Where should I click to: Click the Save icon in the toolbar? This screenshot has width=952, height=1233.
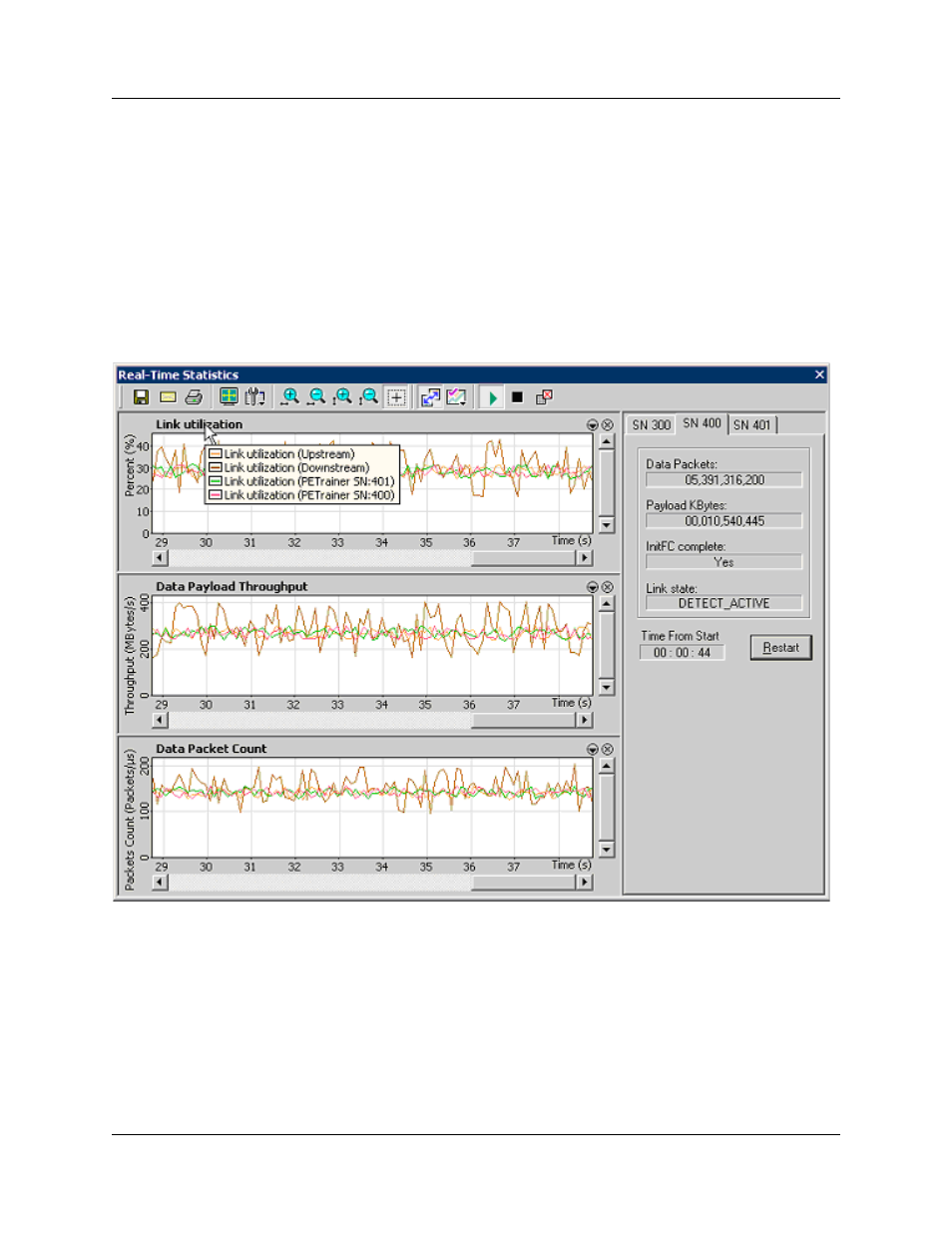tap(141, 397)
